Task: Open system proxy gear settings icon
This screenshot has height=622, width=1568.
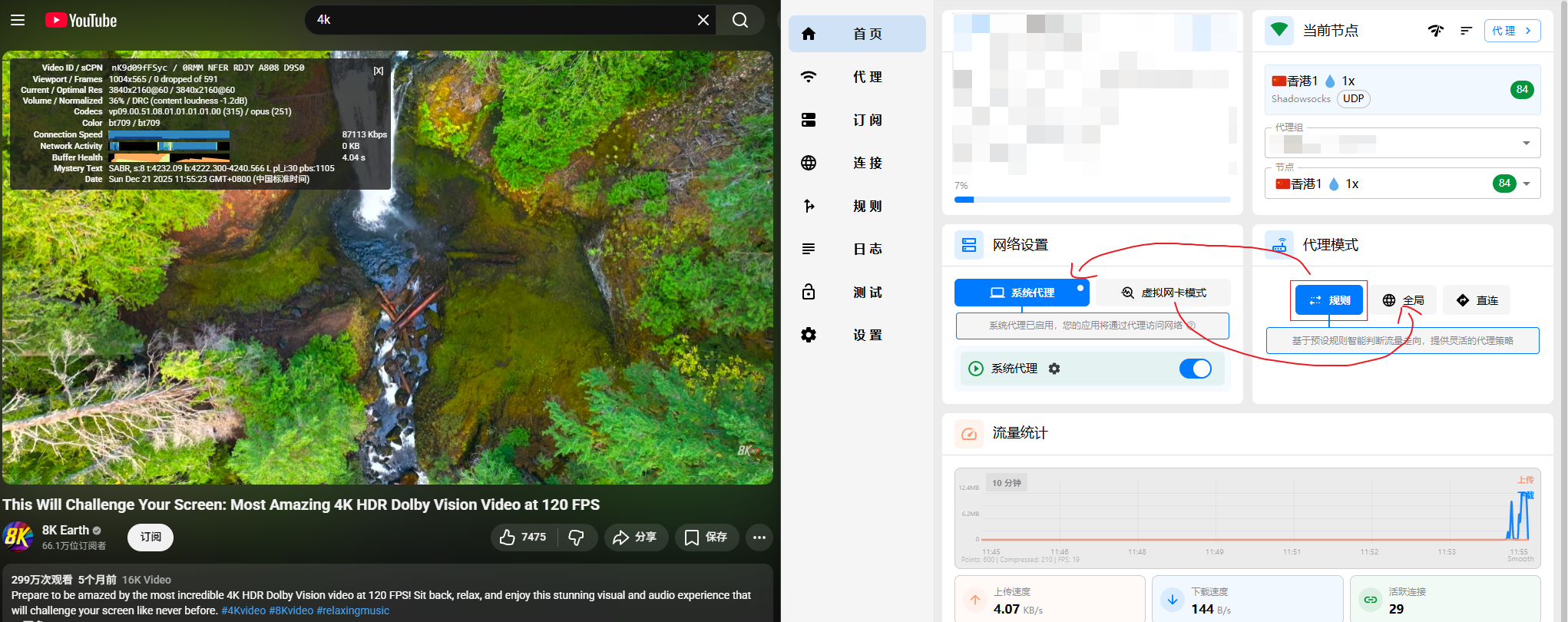Action: (x=1054, y=369)
